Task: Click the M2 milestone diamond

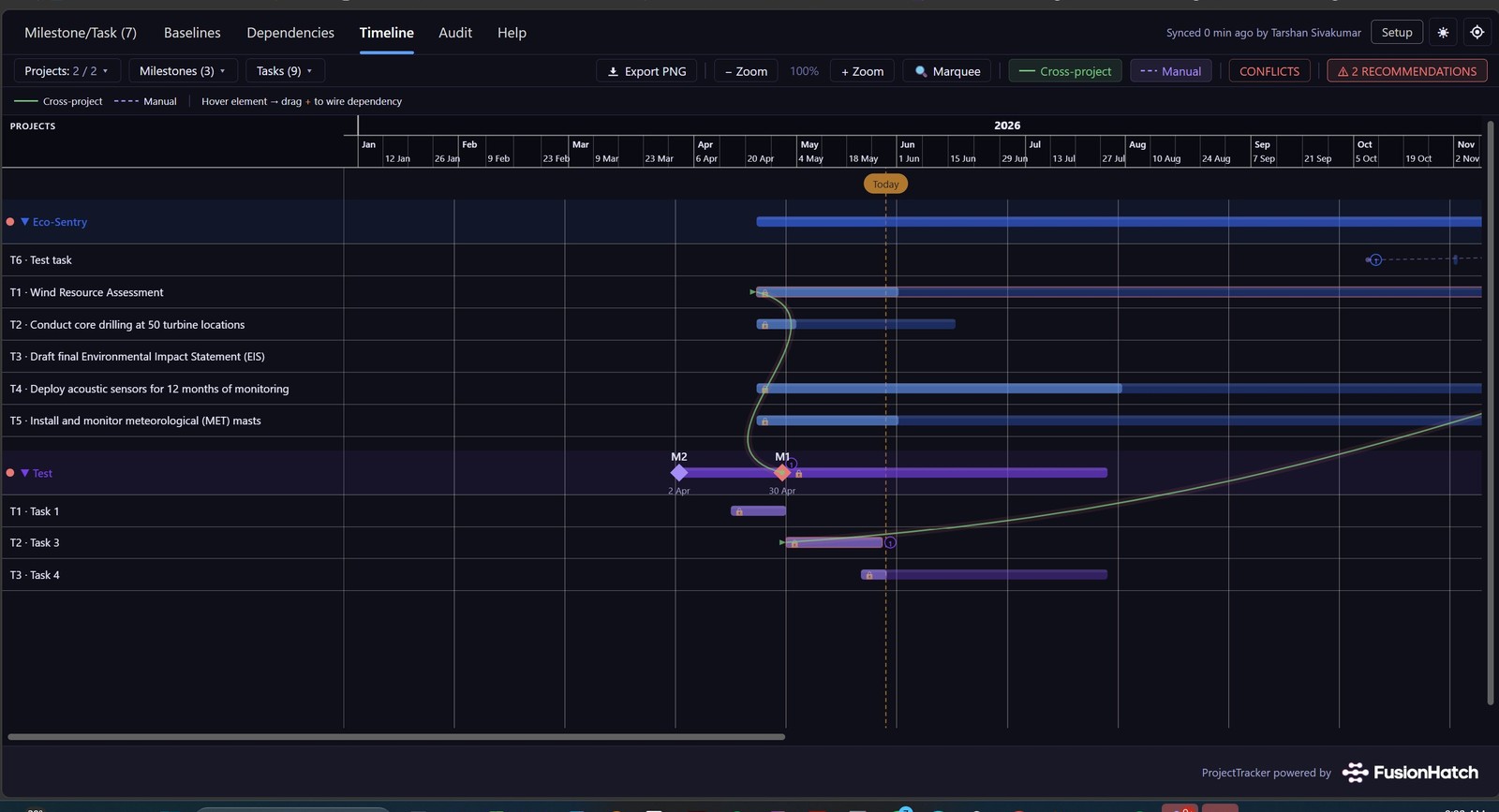Action: pyautogui.click(x=679, y=473)
